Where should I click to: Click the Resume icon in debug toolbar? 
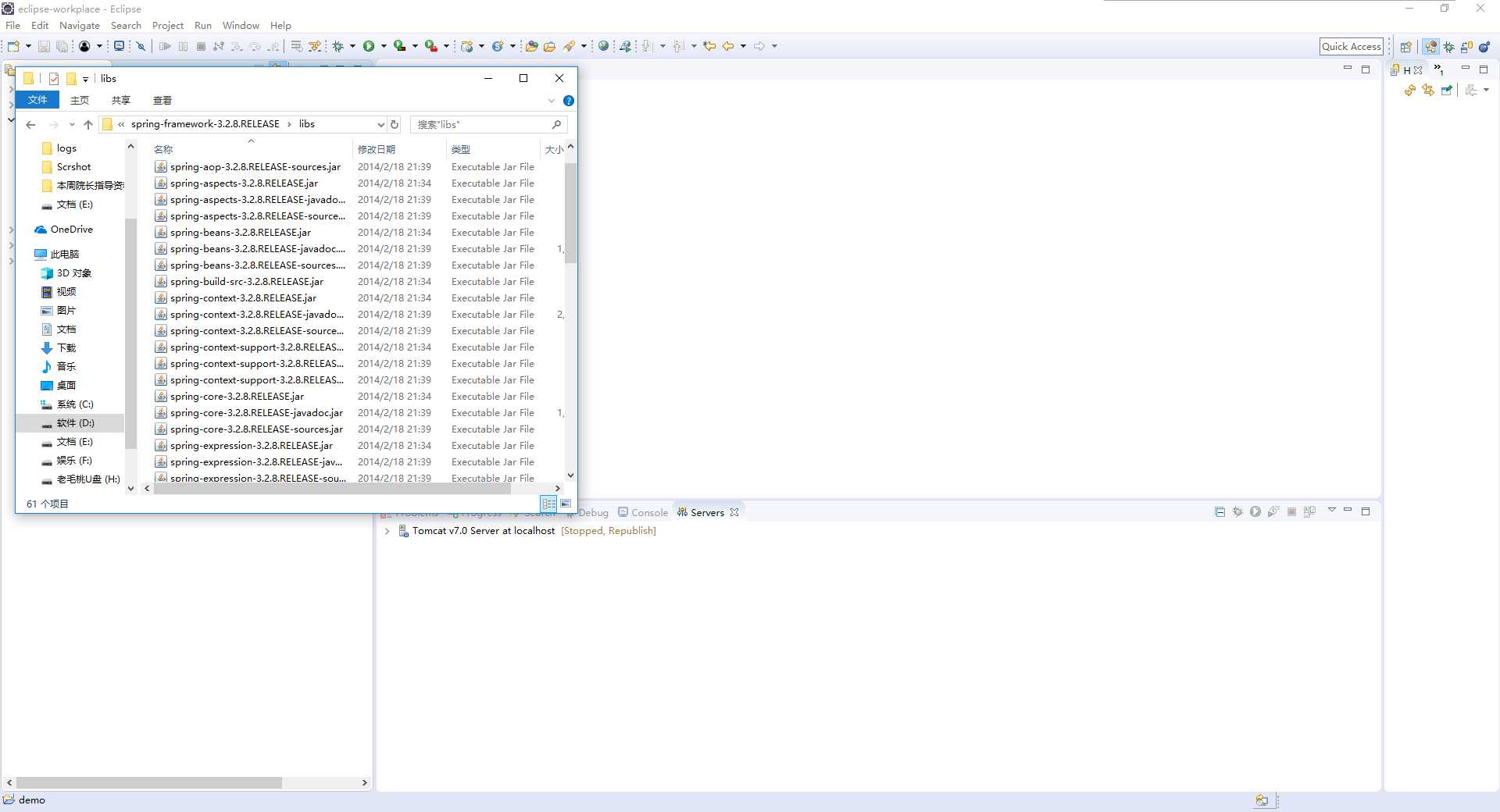click(165, 46)
